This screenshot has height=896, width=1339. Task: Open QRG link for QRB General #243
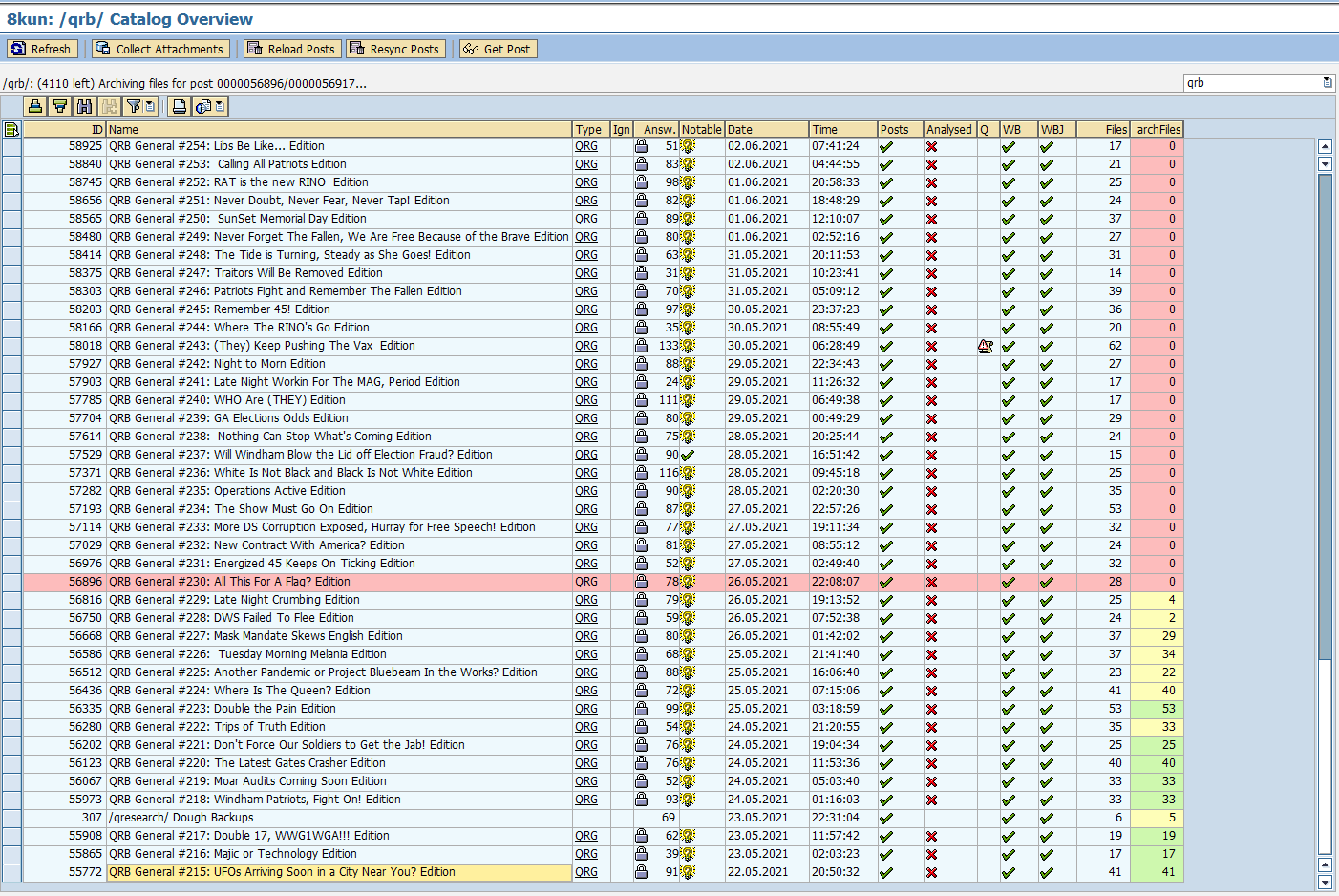586,346
